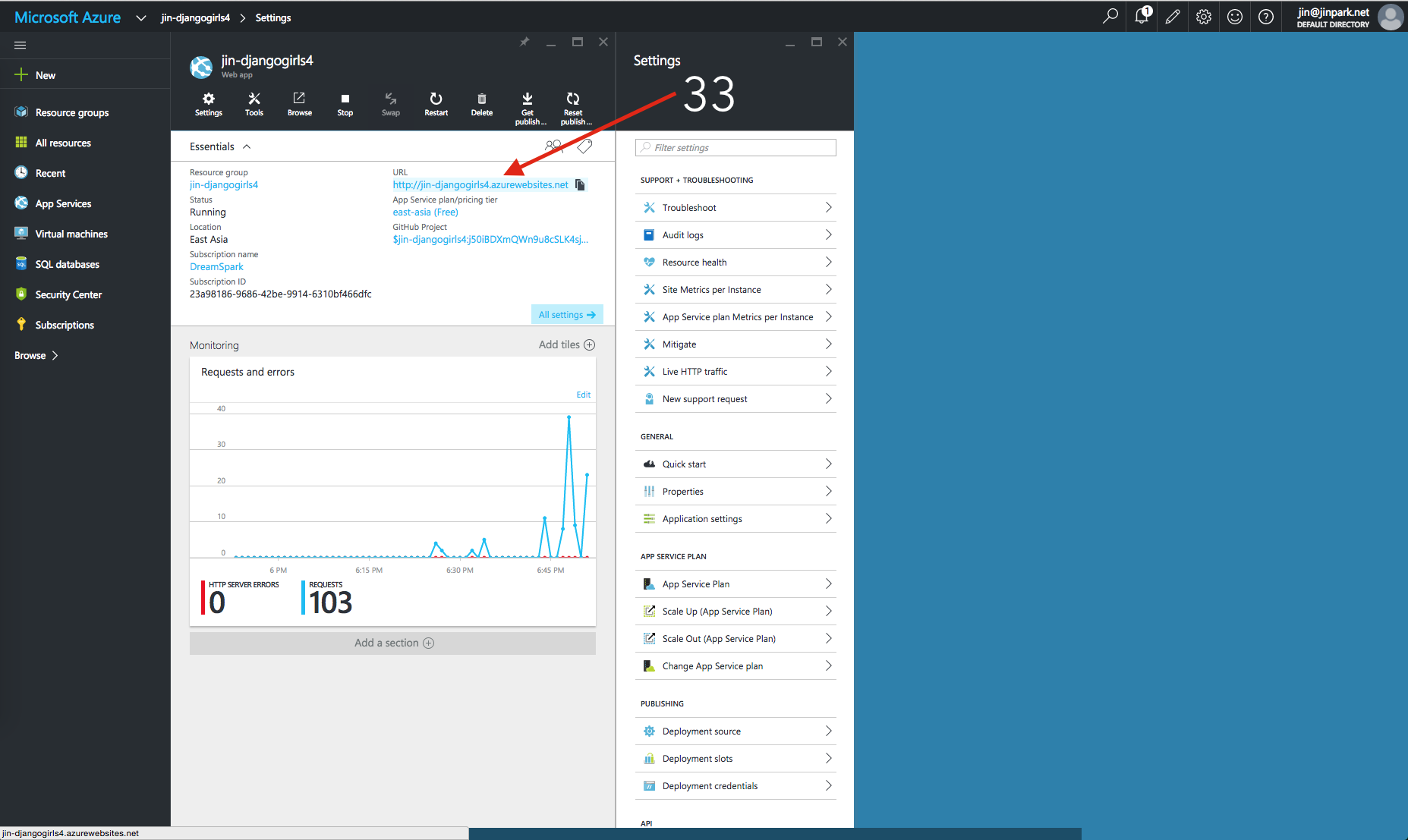The width and height of the screenshot is (1408, 840).
Task: Open portal settings gear in the top bar
Action: [1204, 16]
